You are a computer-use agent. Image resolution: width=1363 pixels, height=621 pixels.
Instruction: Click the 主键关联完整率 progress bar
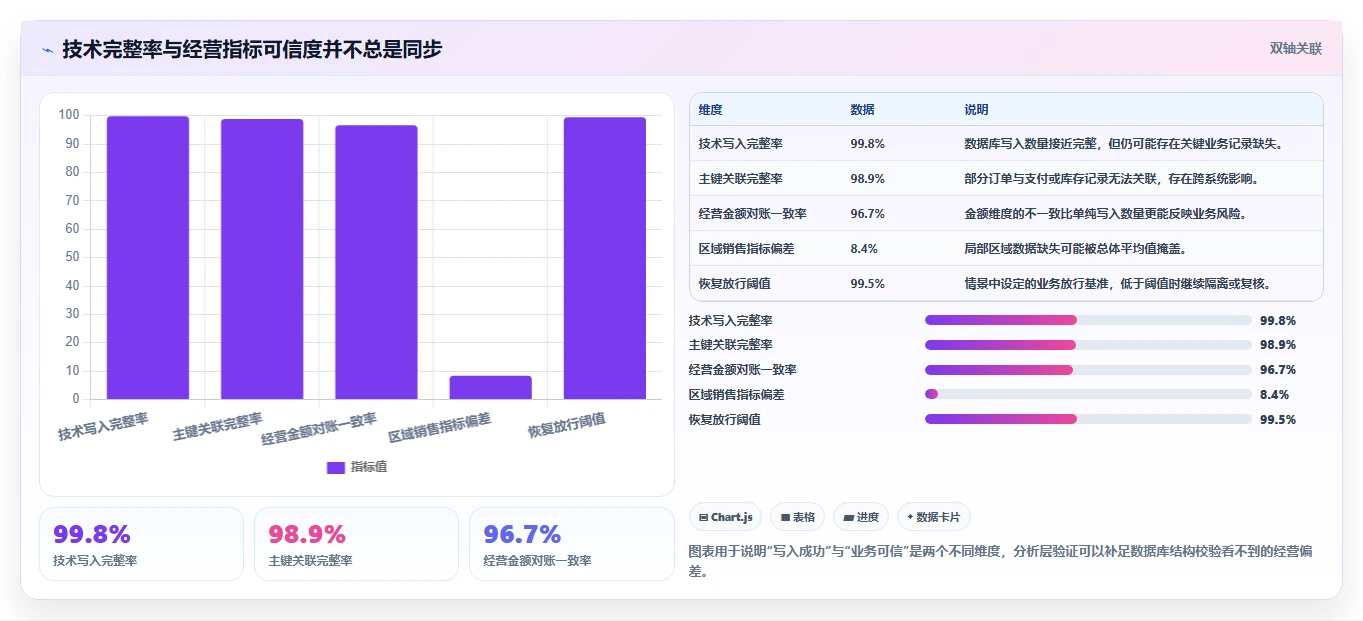click(x=1088, y=345)
